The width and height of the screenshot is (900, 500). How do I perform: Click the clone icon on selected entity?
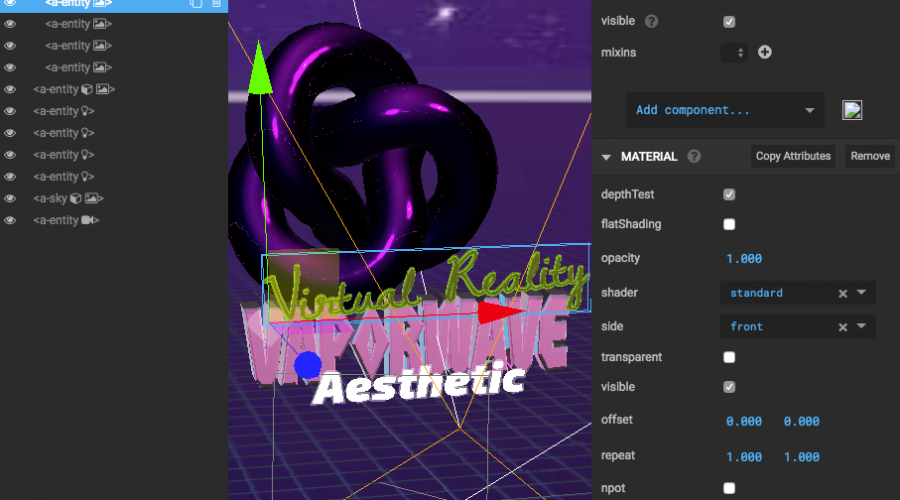[x=196, y=4]
